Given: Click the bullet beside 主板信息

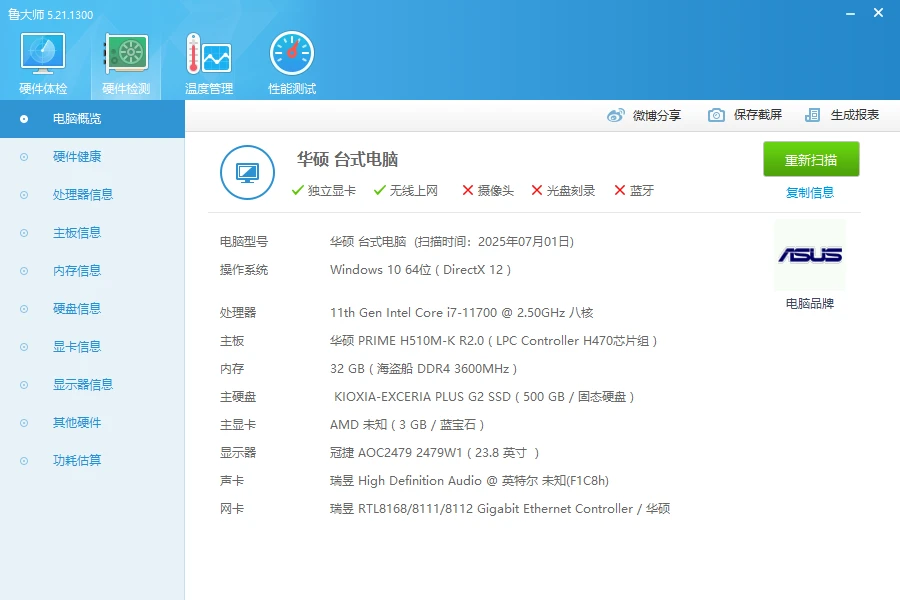Looking at the screenshot, I should tap(24, 233).
